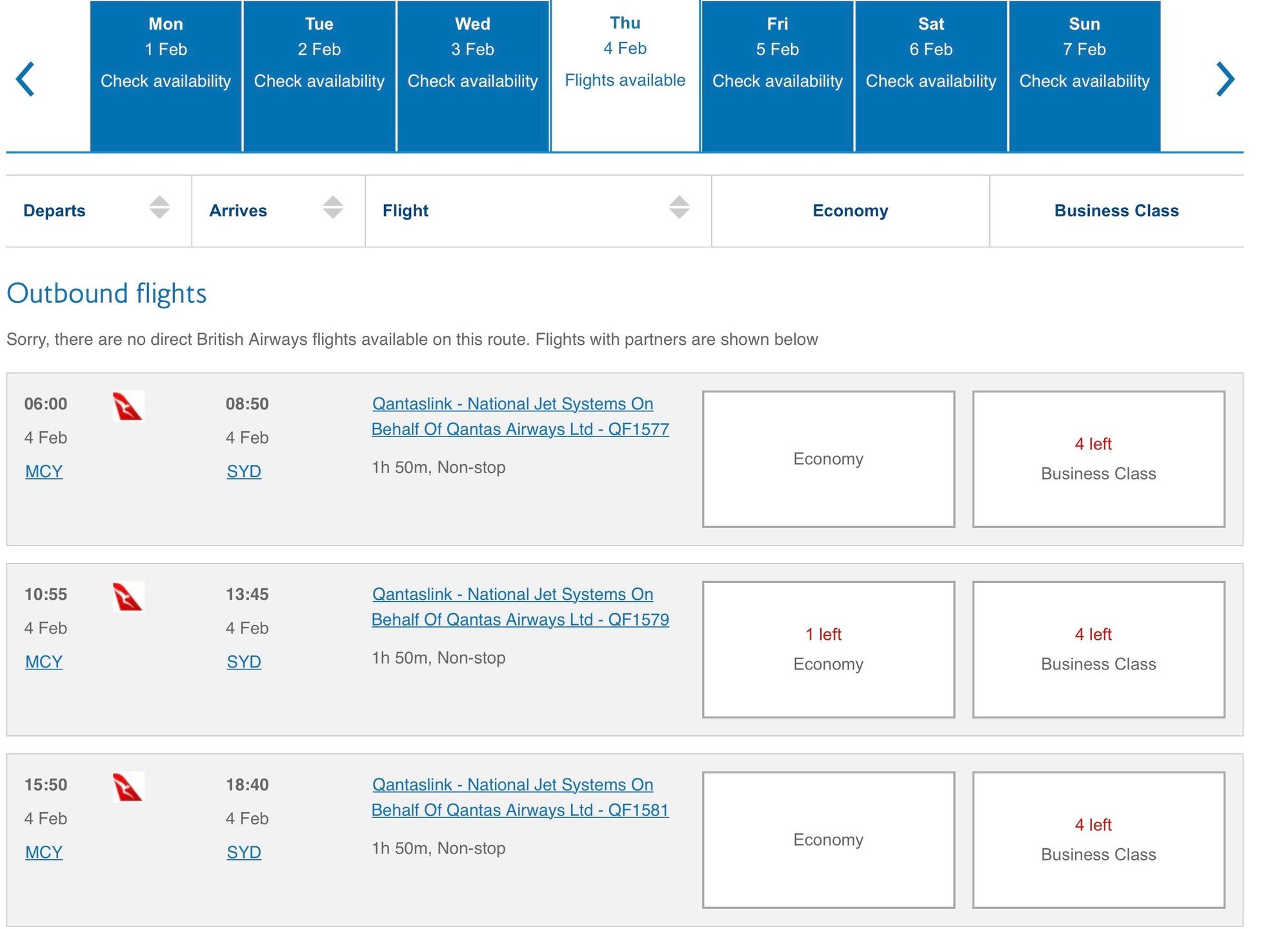
Task: Choose Economy with 1 left on QF1579
Action: [828, 649]
